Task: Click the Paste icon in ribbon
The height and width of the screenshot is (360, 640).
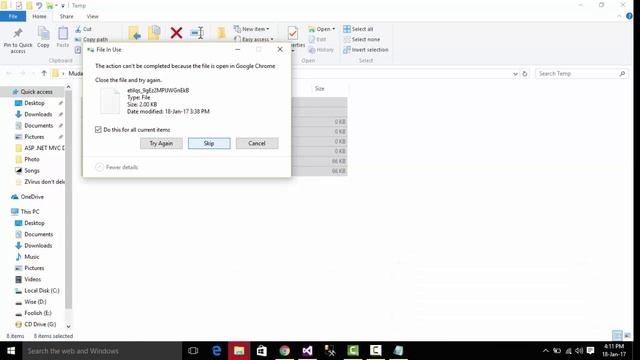Action: point(63,33)
